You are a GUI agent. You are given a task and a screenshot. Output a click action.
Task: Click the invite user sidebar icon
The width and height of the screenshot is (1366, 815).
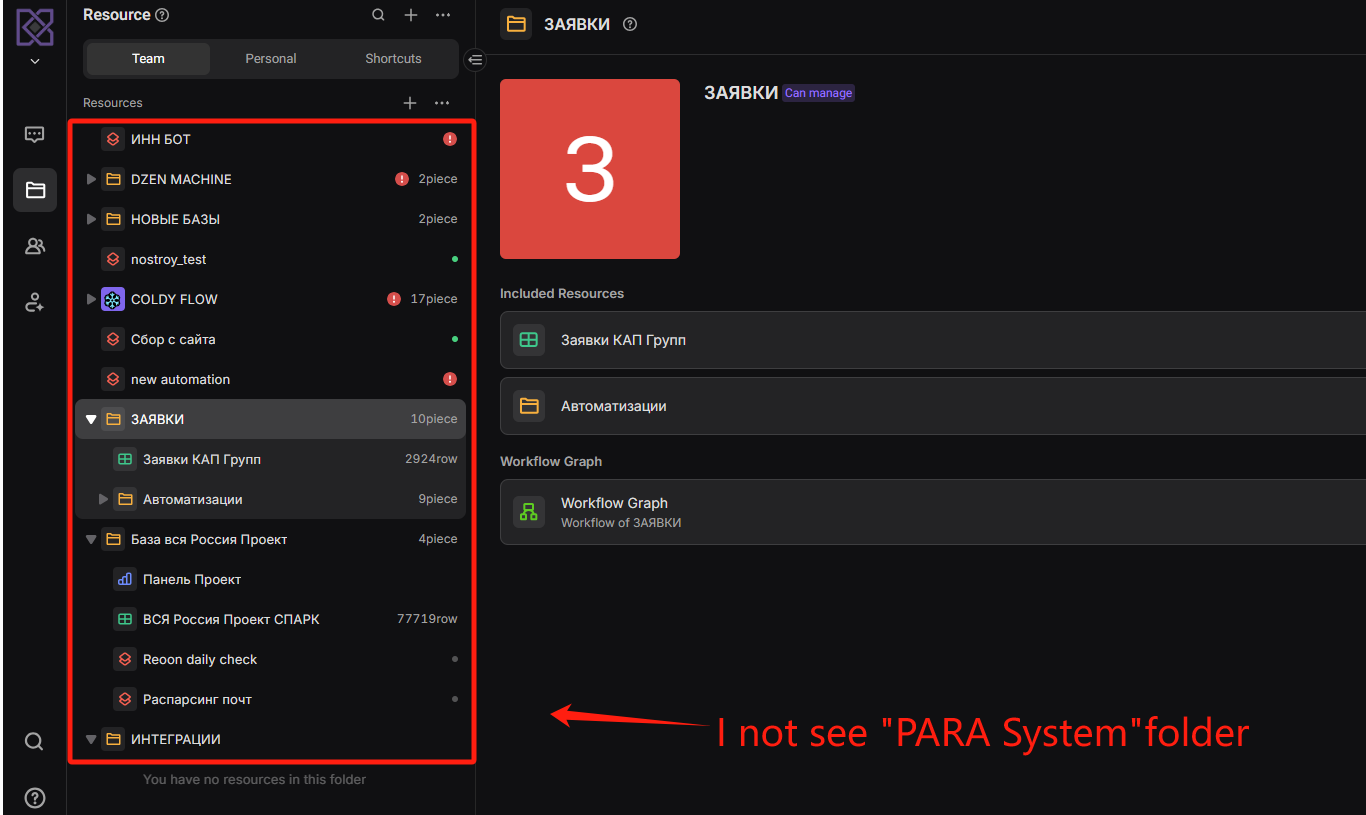click(x=34, y=302)
